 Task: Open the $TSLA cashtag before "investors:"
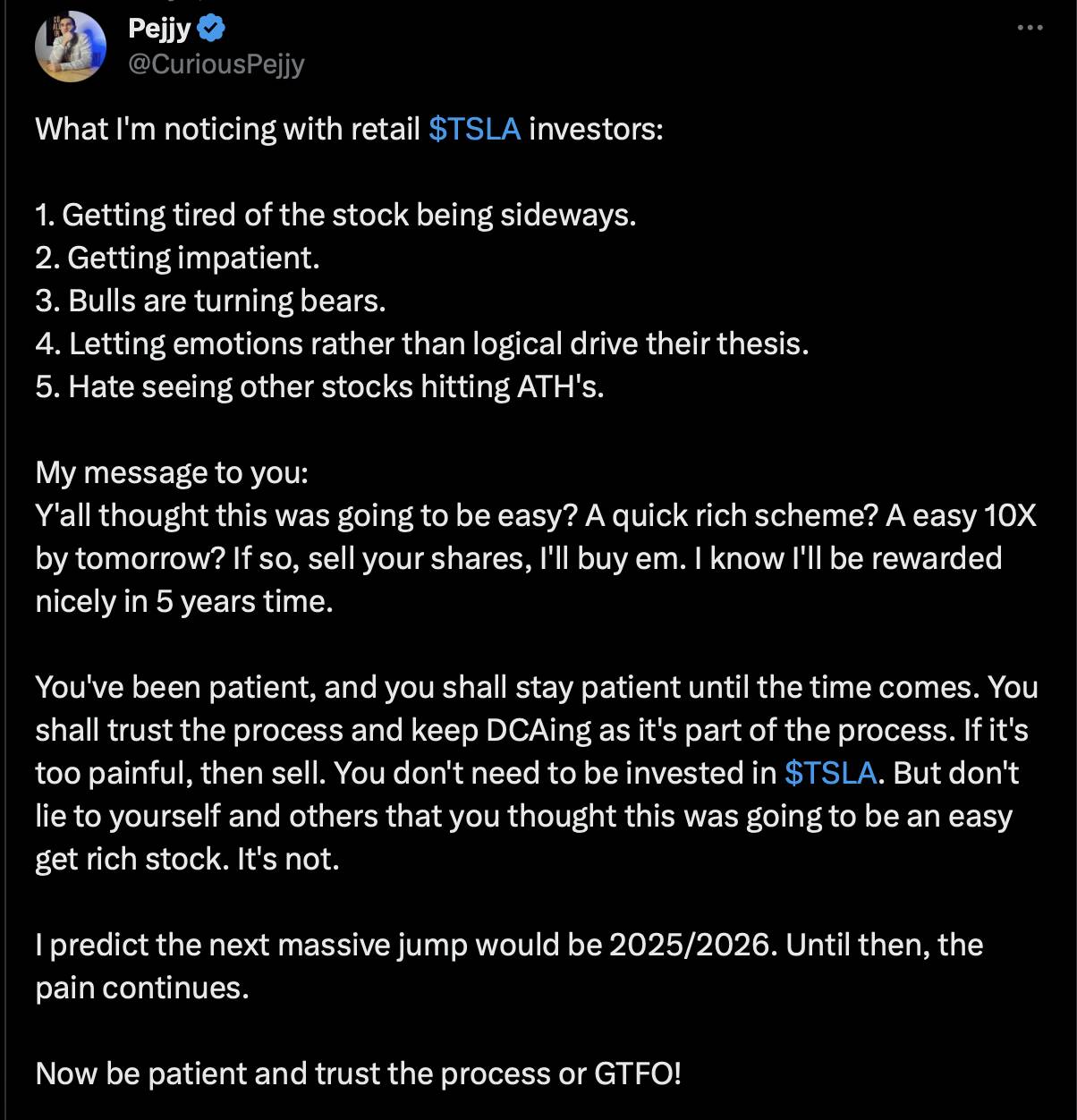[x=474, y=129]
